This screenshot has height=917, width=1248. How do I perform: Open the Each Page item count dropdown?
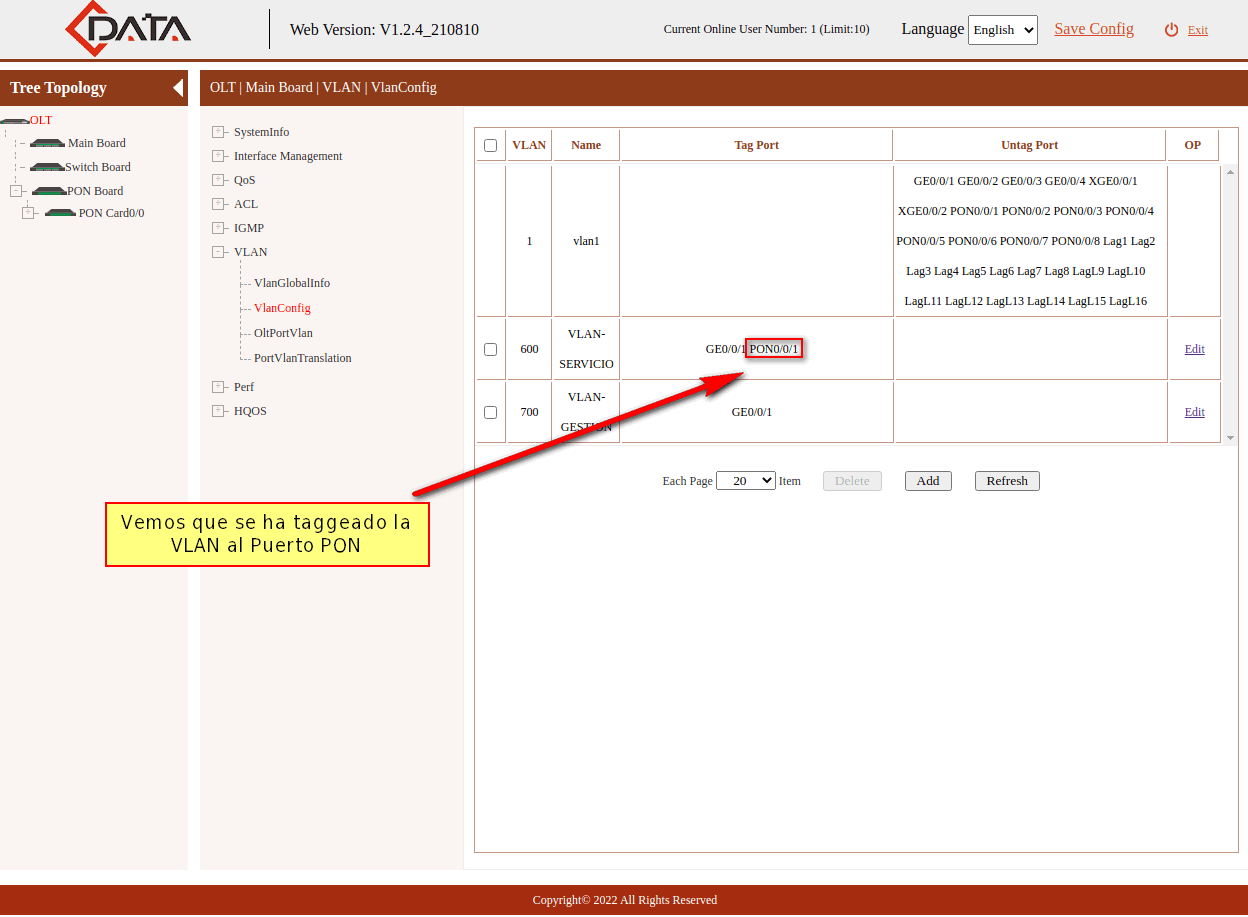click(746, 481)
